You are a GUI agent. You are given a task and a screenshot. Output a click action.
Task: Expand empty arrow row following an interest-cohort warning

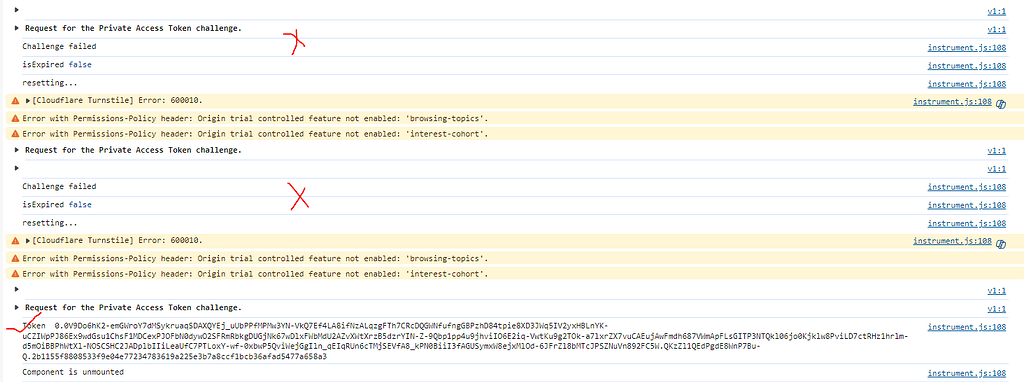(16, 289)
